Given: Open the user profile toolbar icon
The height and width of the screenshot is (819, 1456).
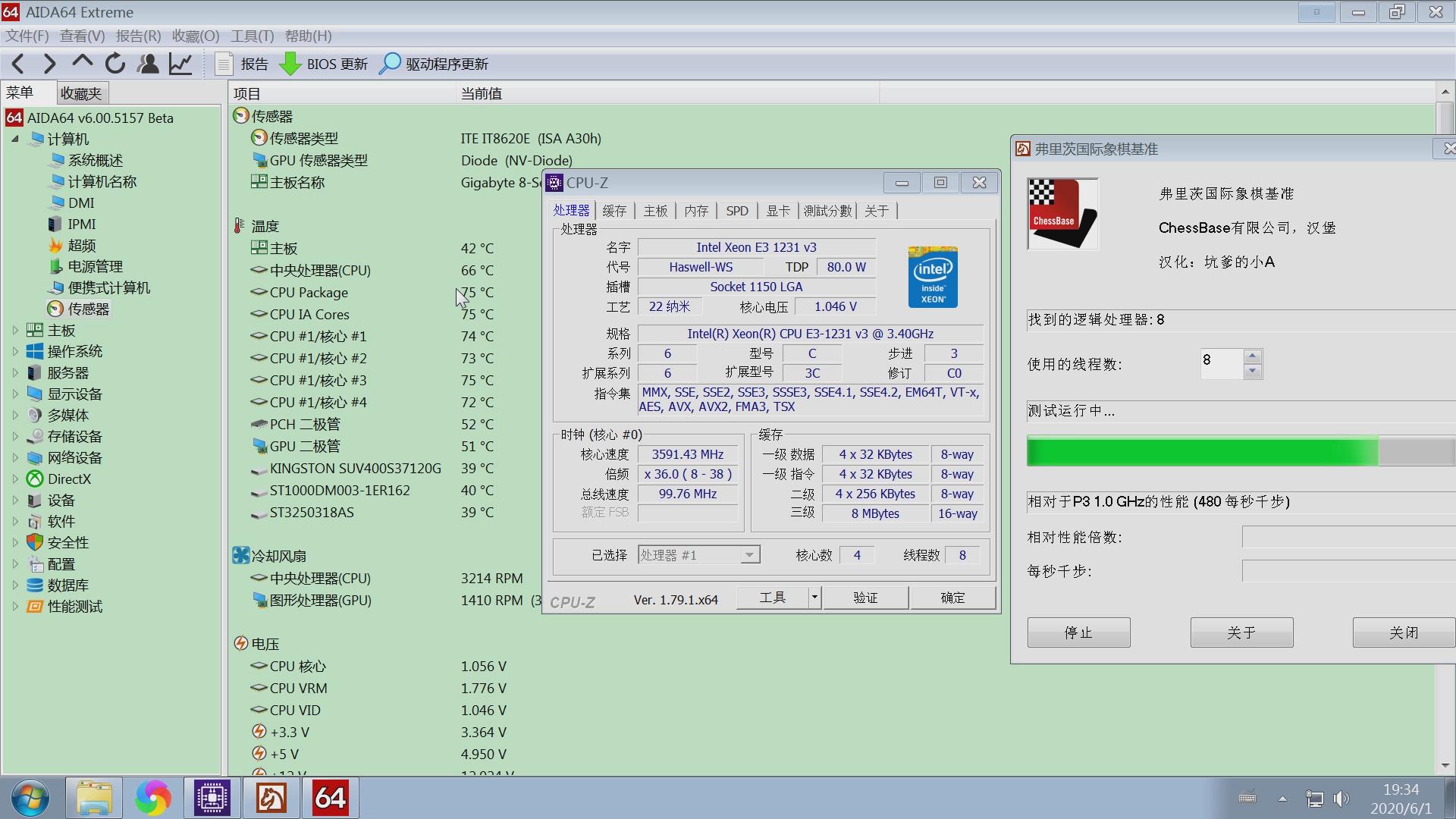Looking at the screenshot, I should [x=148, y=64].
